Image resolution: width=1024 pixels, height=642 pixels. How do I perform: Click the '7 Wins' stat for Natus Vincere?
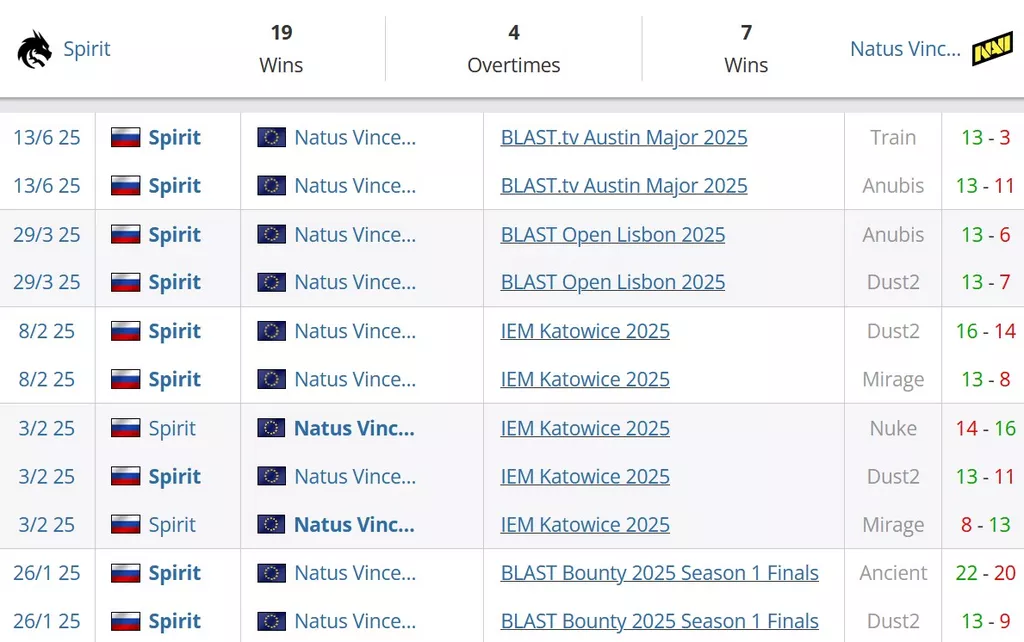coord(746,49)
